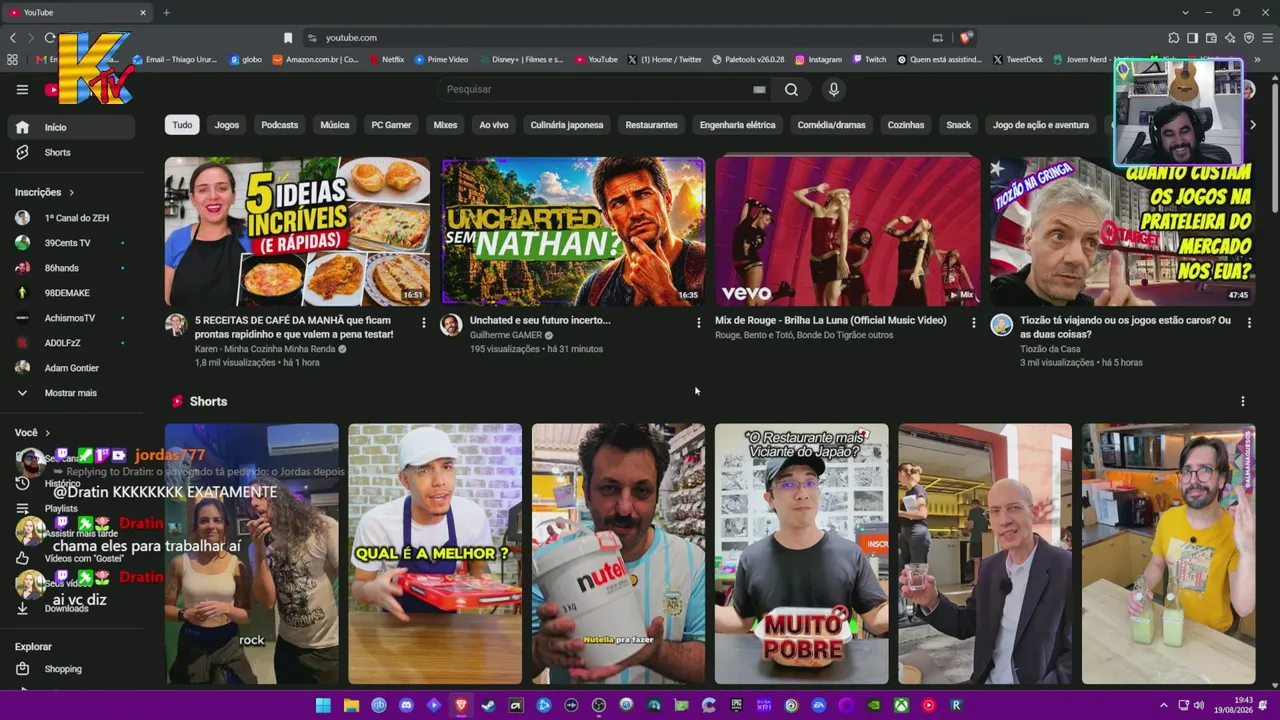Show hidden system tray icons

(1165, 705)
